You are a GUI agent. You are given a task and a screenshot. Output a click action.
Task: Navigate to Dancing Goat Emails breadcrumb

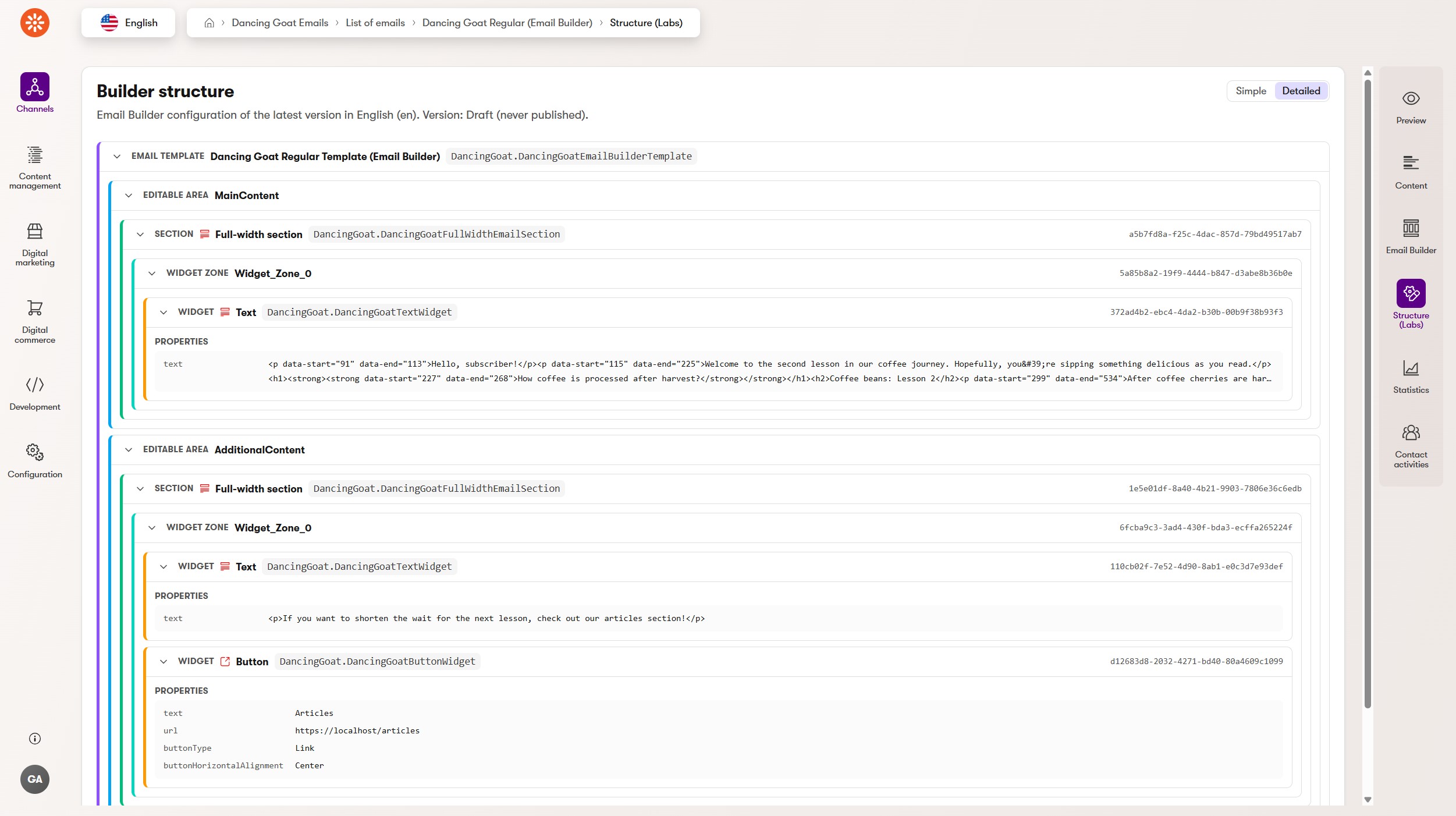[x=280, y=23]
